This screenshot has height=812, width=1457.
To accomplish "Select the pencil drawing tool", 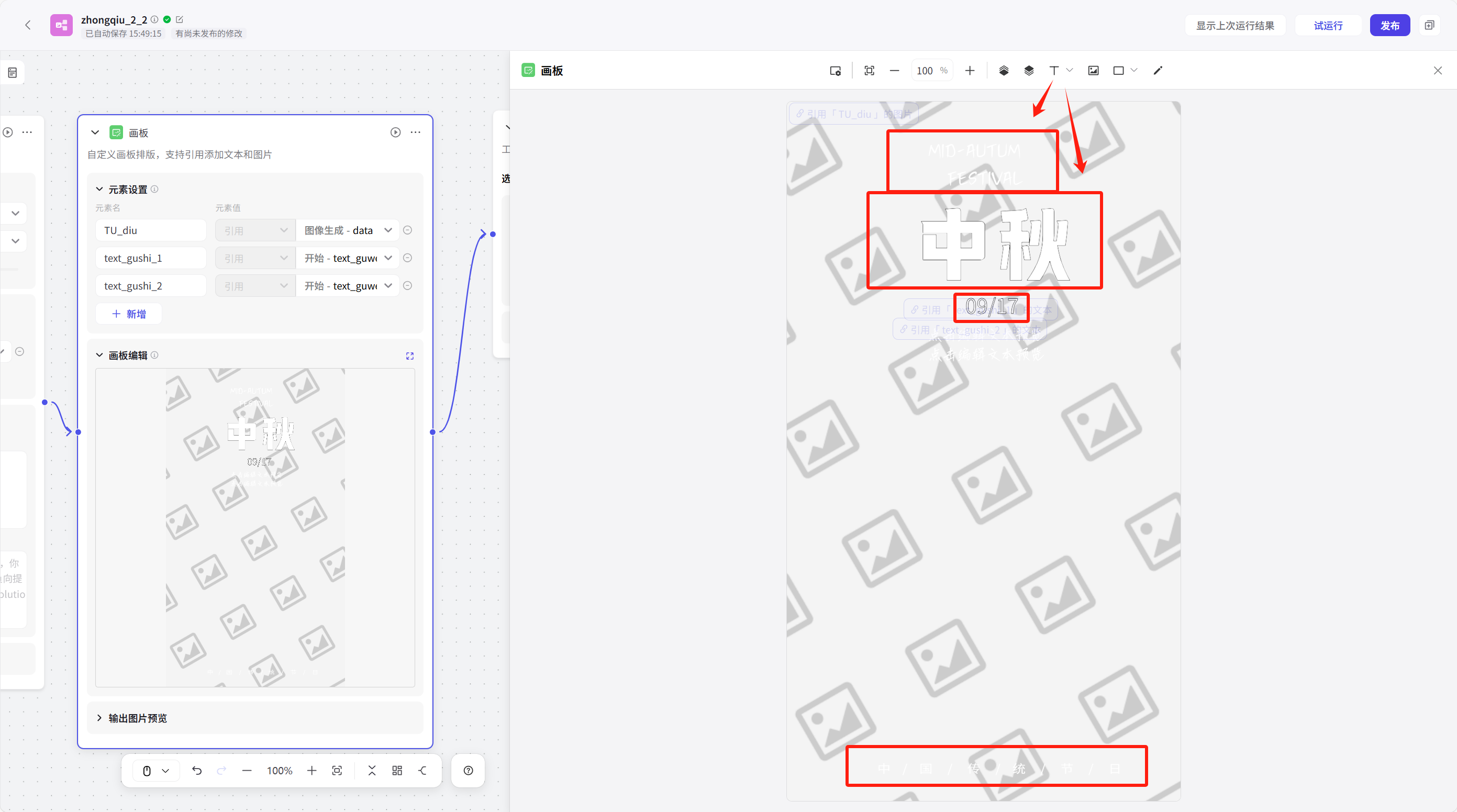I will (x=1158, y=71).
